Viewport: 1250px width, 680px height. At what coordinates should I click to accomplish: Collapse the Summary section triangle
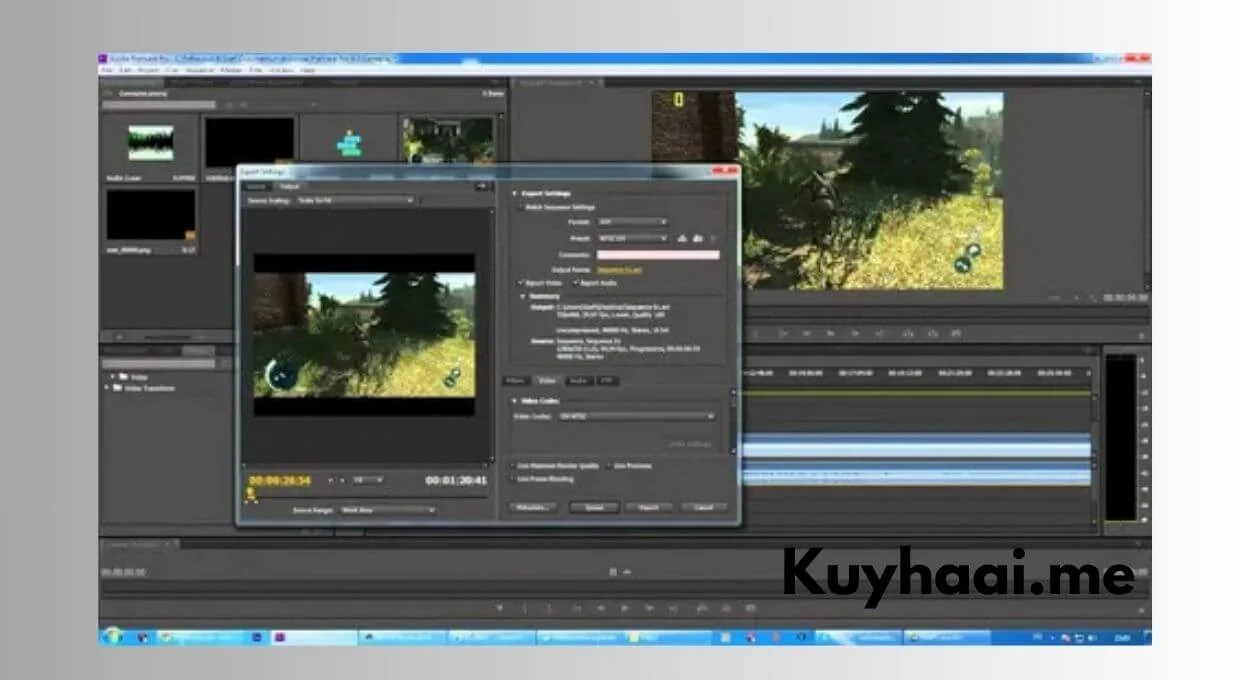[x=522, y=296]
